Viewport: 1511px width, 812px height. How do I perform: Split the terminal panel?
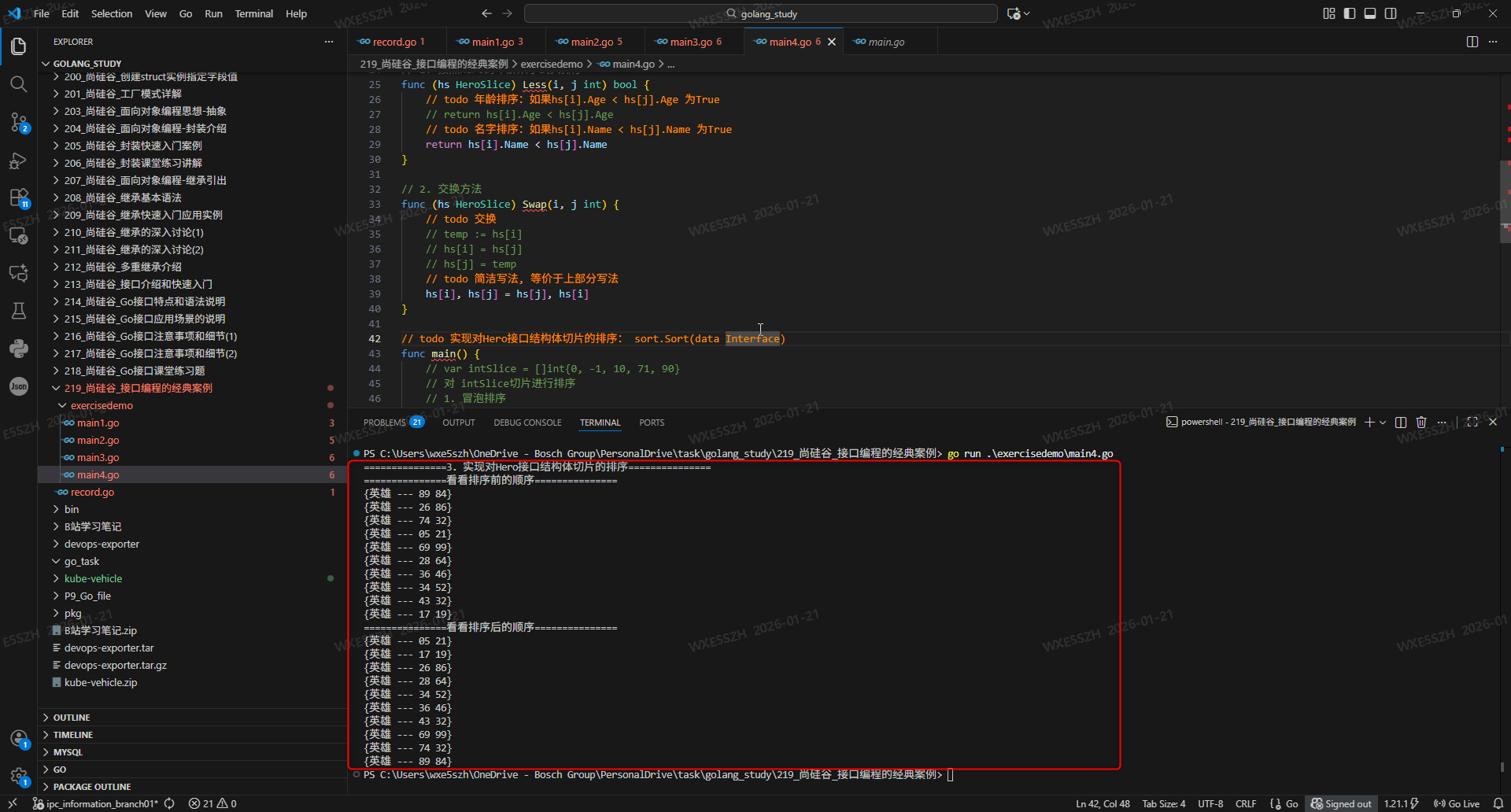(x=1400, y=422)
